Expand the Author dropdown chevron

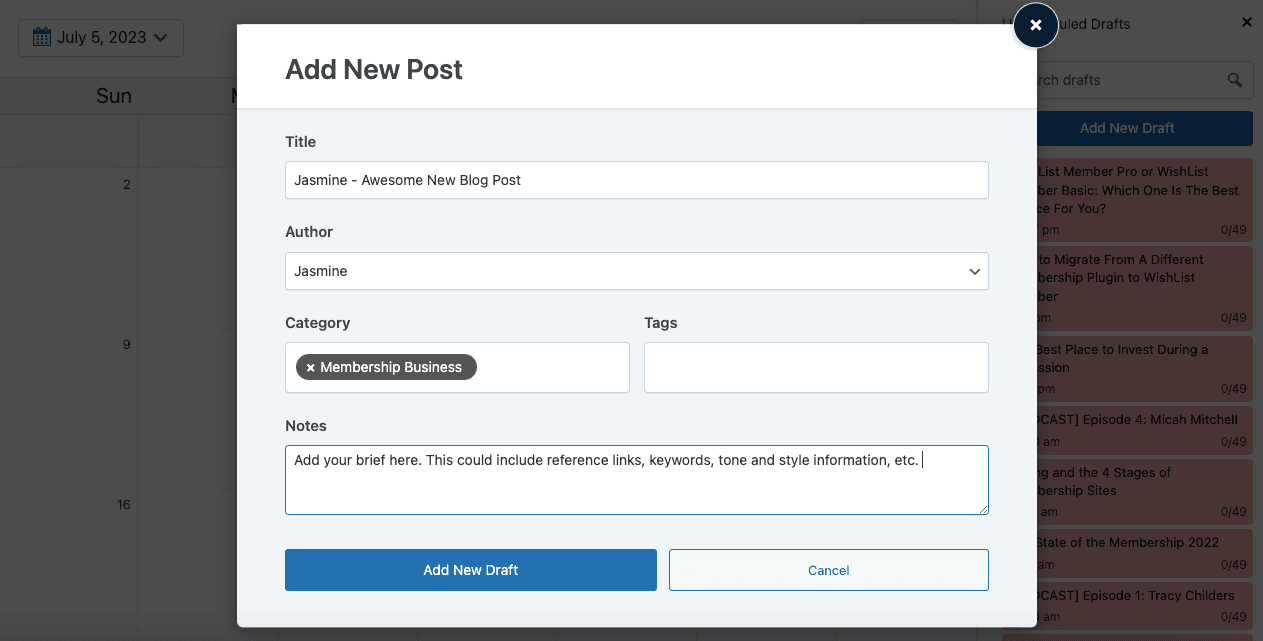974,271
